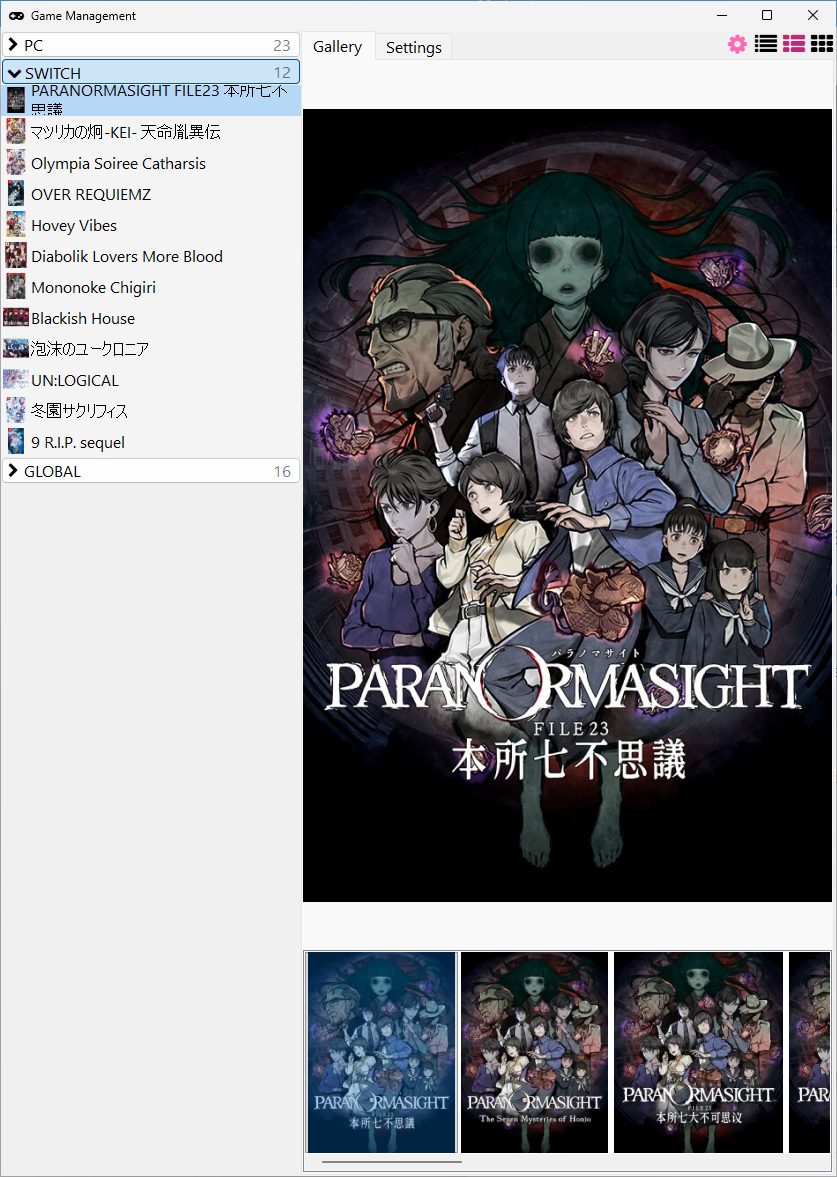This screenshot has width=837, height=1177.
Task: Select マツリカの炯 -KEI- 天命胤異伝 entry text
Action: (x=126, y=133)
